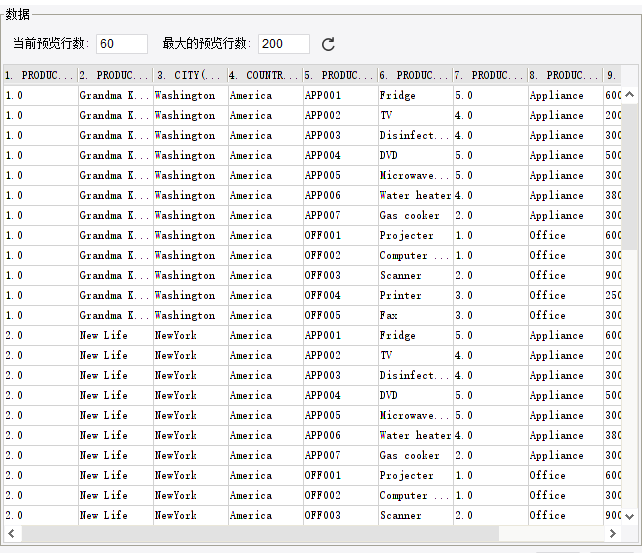Click Scanner in the New Life OFF003 row
This screenshot has height=553, width=642.
pyautogui.click(x=415, y=516)
